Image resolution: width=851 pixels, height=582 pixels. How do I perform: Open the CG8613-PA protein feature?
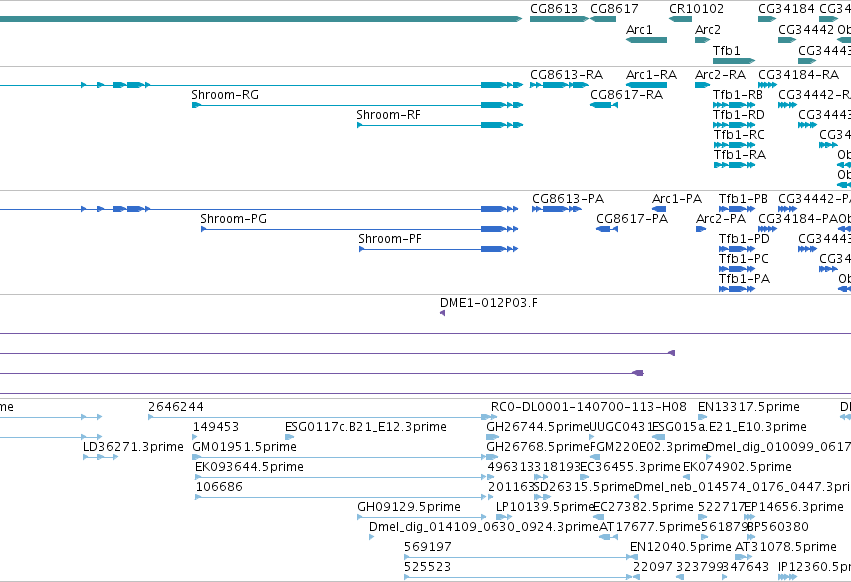click(x=557, y=209)
